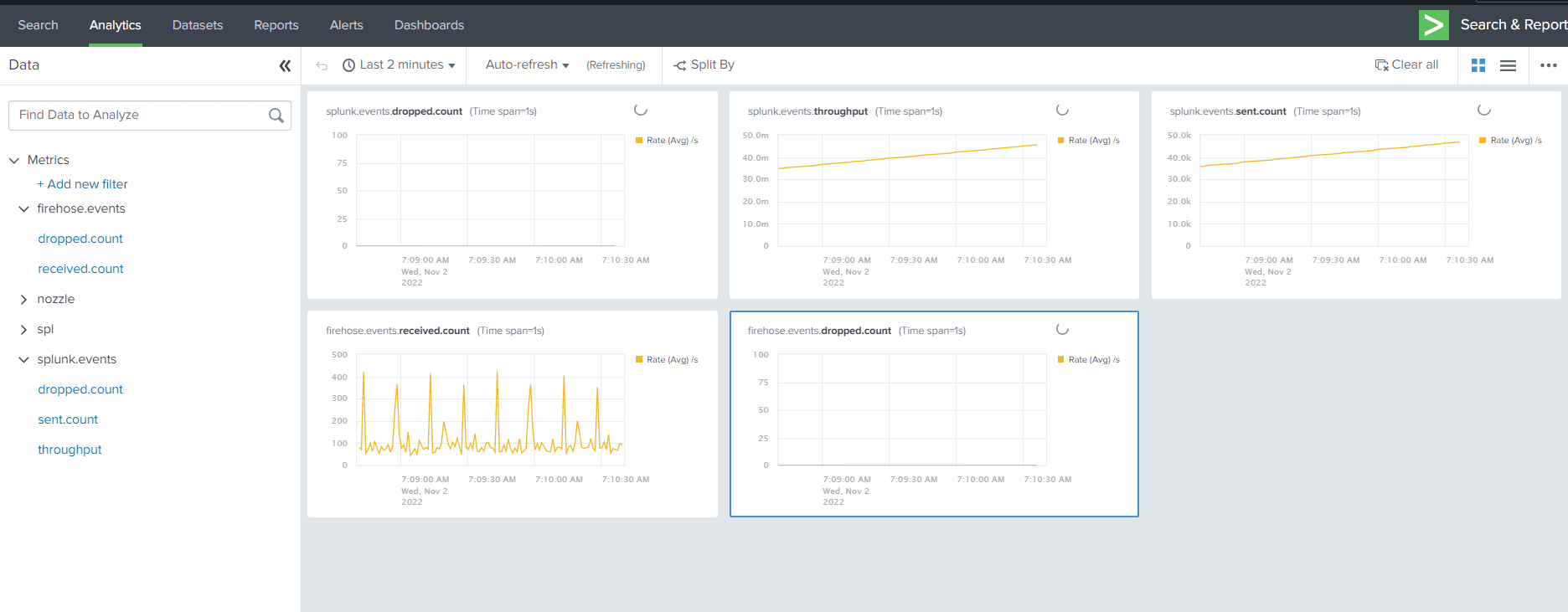Click loading spinner on splunk.events.sent.count chart
The width and height of the screenshot is (1568, 612).
(x=1484, y=110)
